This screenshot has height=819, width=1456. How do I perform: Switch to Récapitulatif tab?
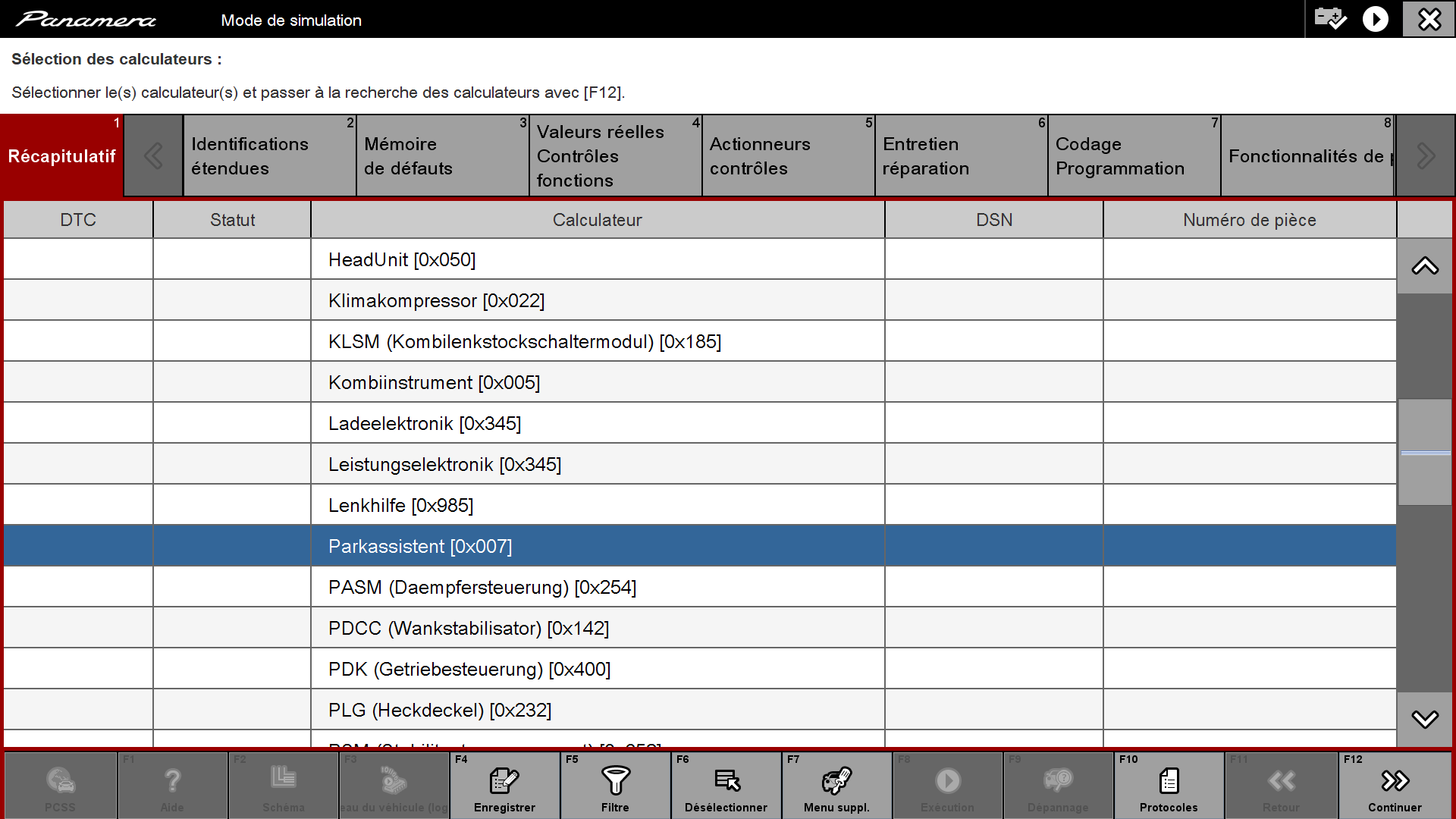(61, 156)
